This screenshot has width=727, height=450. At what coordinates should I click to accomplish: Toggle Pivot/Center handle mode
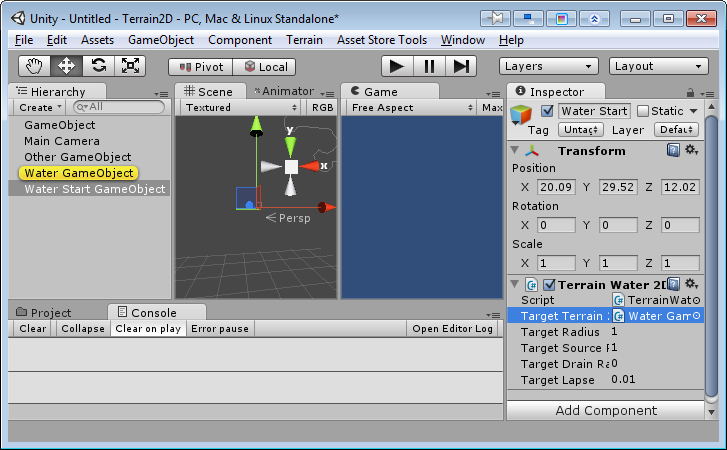201,67
